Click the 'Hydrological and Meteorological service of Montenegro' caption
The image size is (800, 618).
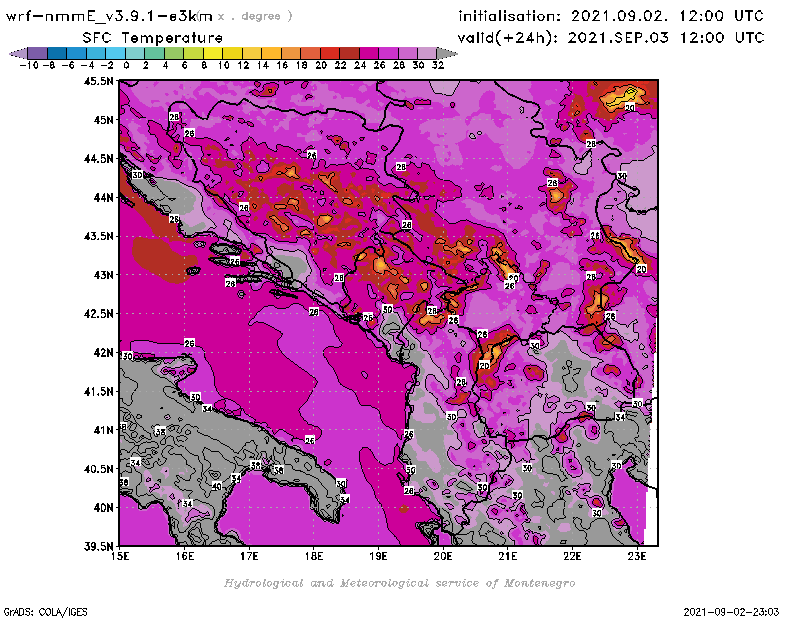399,583
